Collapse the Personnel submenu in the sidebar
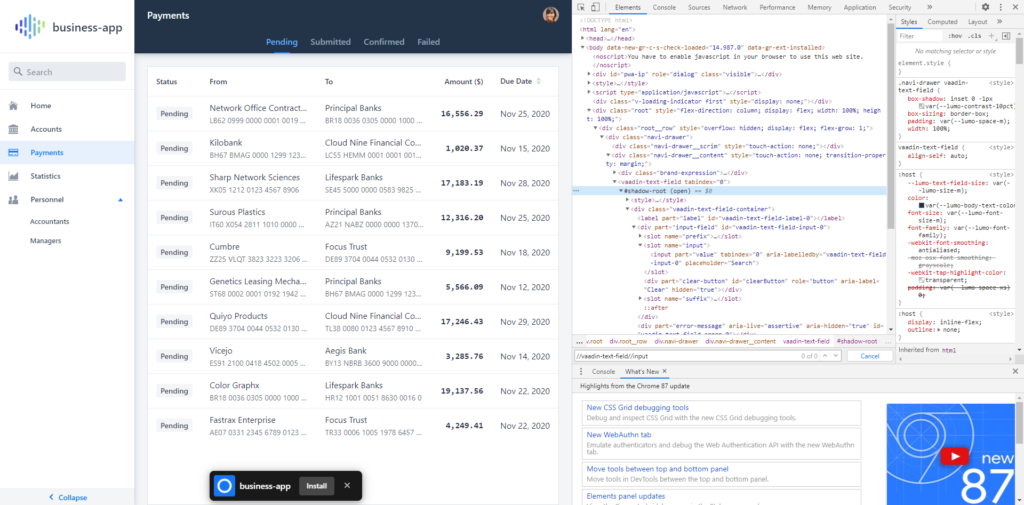The width and height of the screenshot is (1024, 505). coord(121,200)
